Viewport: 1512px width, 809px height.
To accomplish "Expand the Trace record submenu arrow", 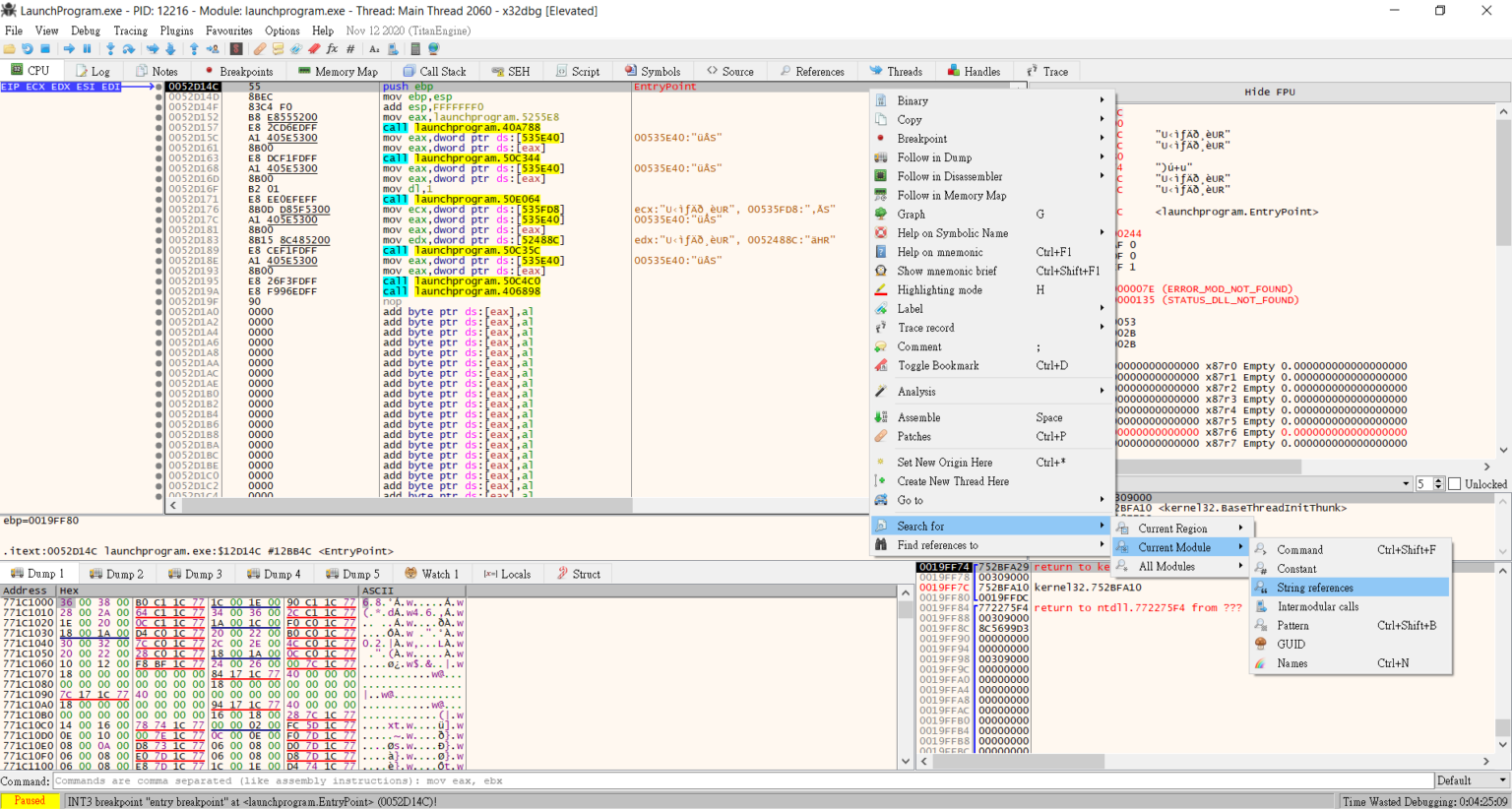I will point(1102,328).
